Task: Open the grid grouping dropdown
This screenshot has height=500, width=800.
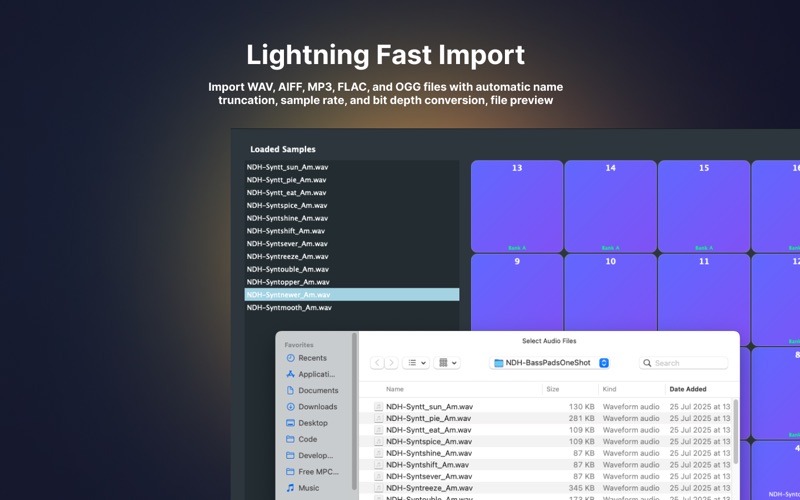Action: [447, 363]
